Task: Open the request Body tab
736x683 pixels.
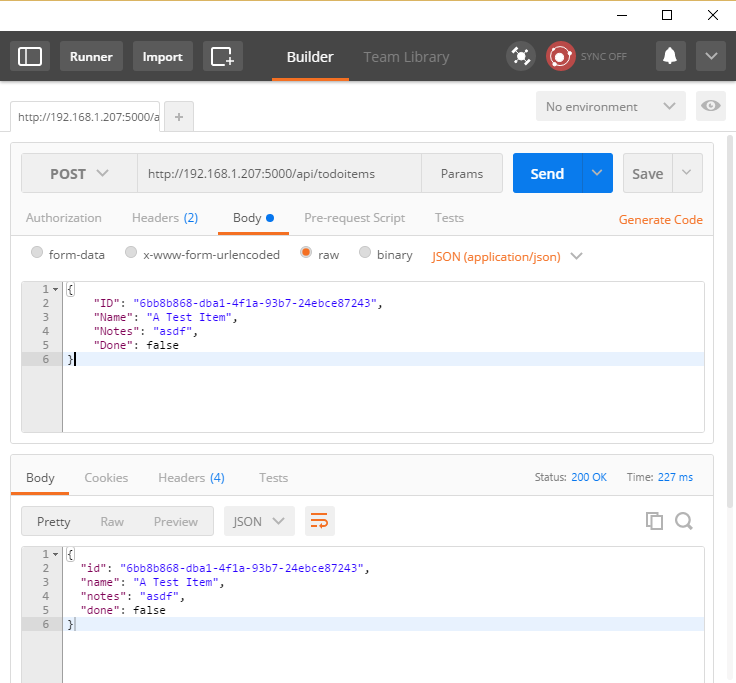Action: click(x=253, y=218)
